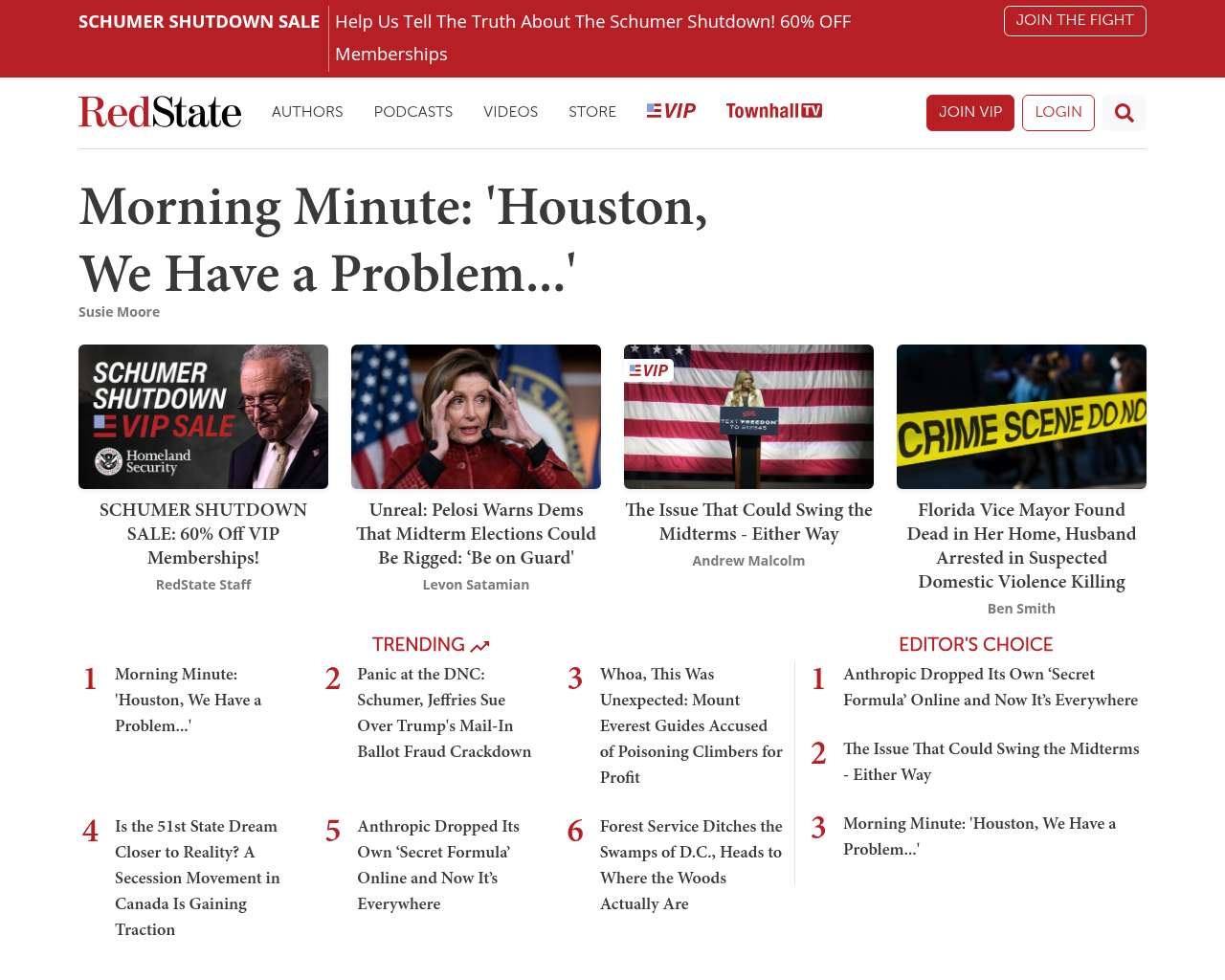This screenshot has width=1225, height=980.
Task: Open the VIP flag logo in navbar
Action: click(x=671, y=111)
